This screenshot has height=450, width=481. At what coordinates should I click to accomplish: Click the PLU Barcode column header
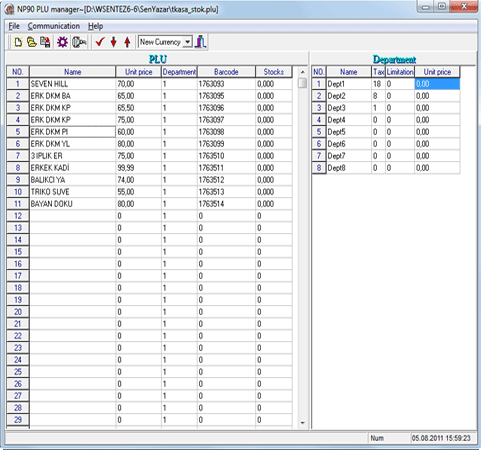(226, 72)
